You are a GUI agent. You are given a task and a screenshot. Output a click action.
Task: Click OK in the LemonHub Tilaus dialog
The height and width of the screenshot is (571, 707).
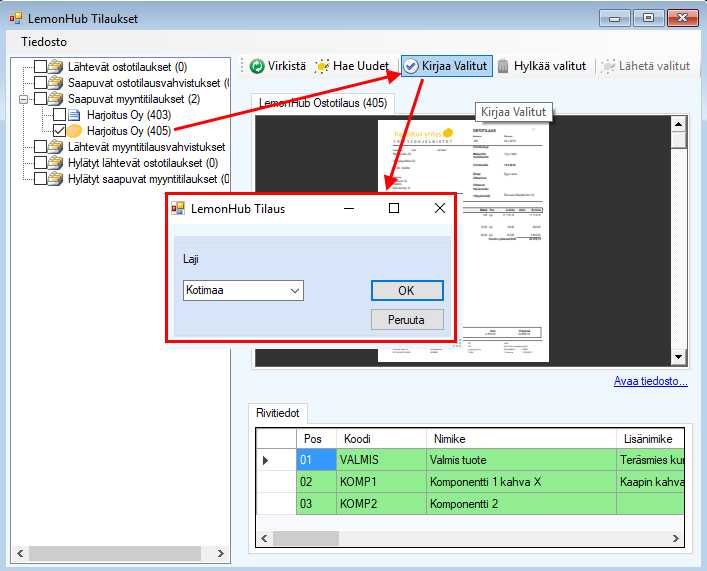point(407,290)
